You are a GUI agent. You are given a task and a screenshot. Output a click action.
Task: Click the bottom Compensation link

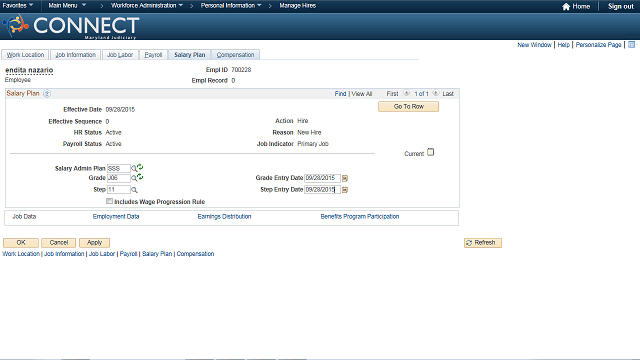coord(195,254)
